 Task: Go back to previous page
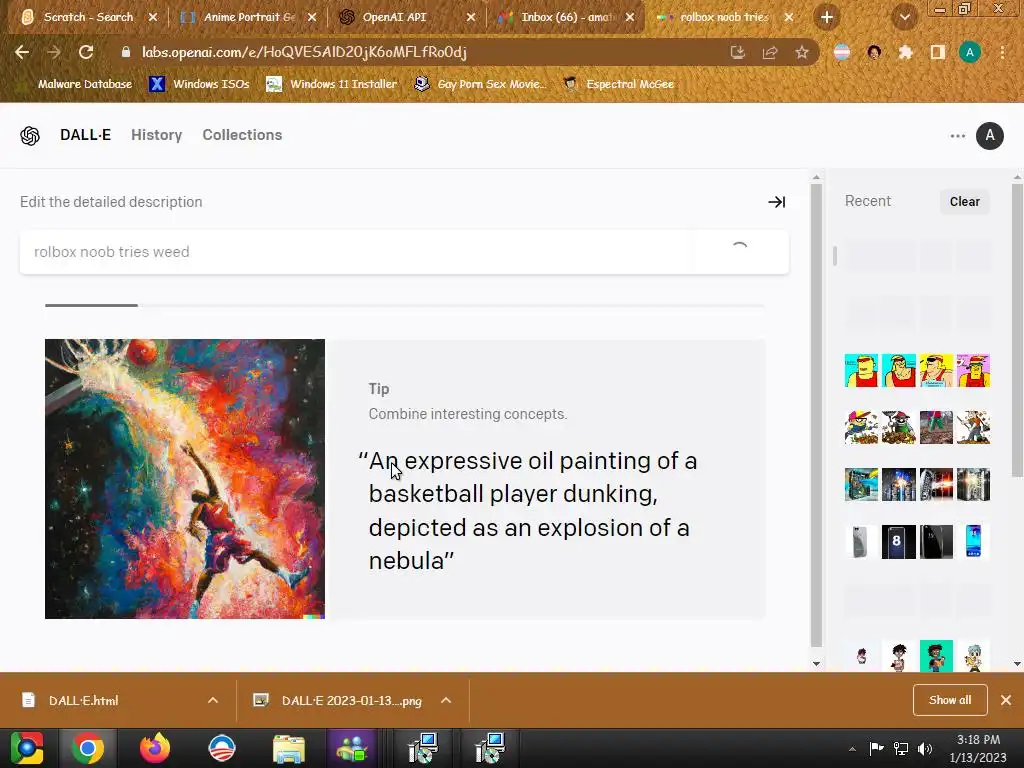tap(22, 52)
